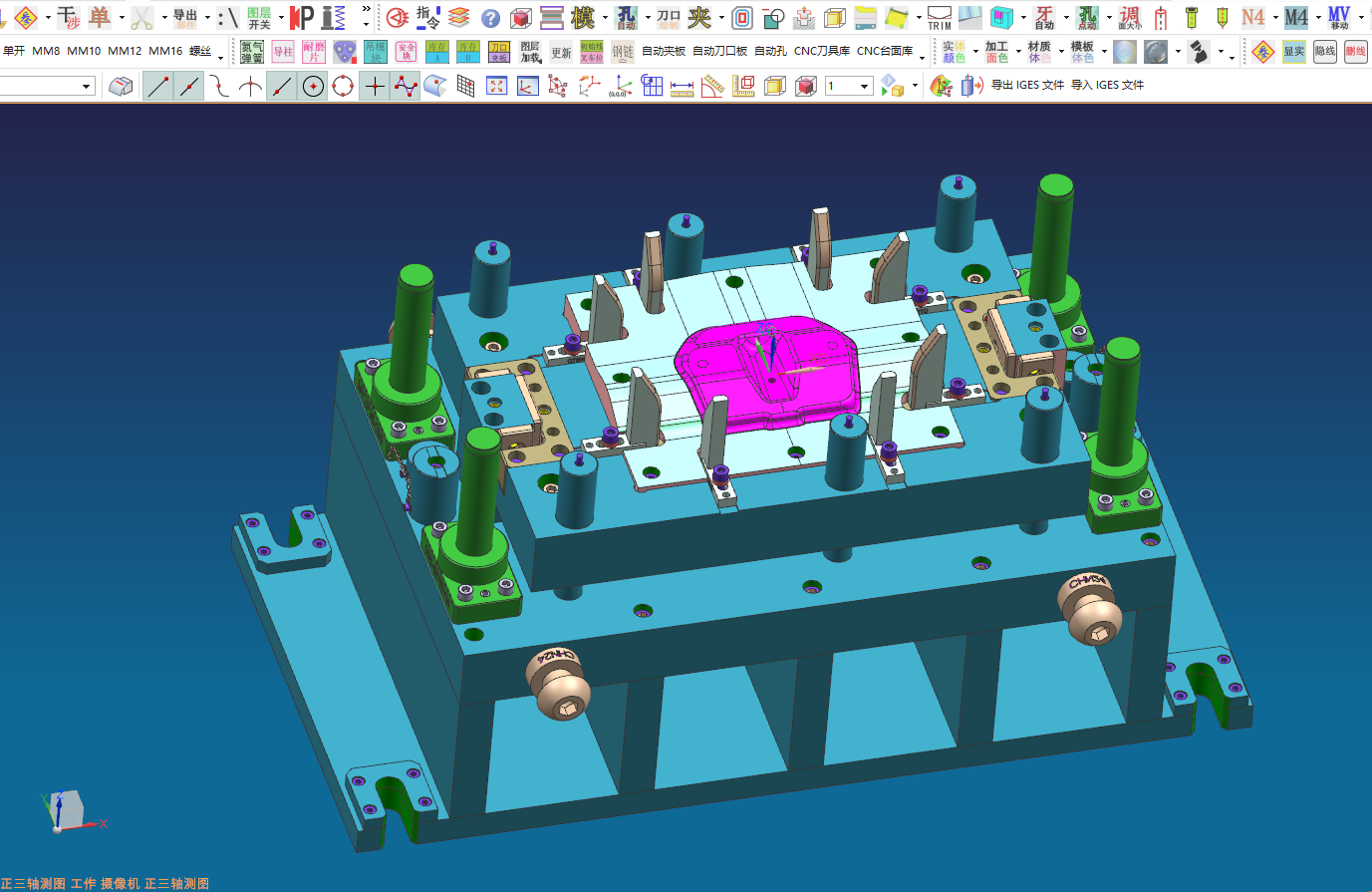
Task: Click the 调面大小 face size icon
Action: 1130,17
